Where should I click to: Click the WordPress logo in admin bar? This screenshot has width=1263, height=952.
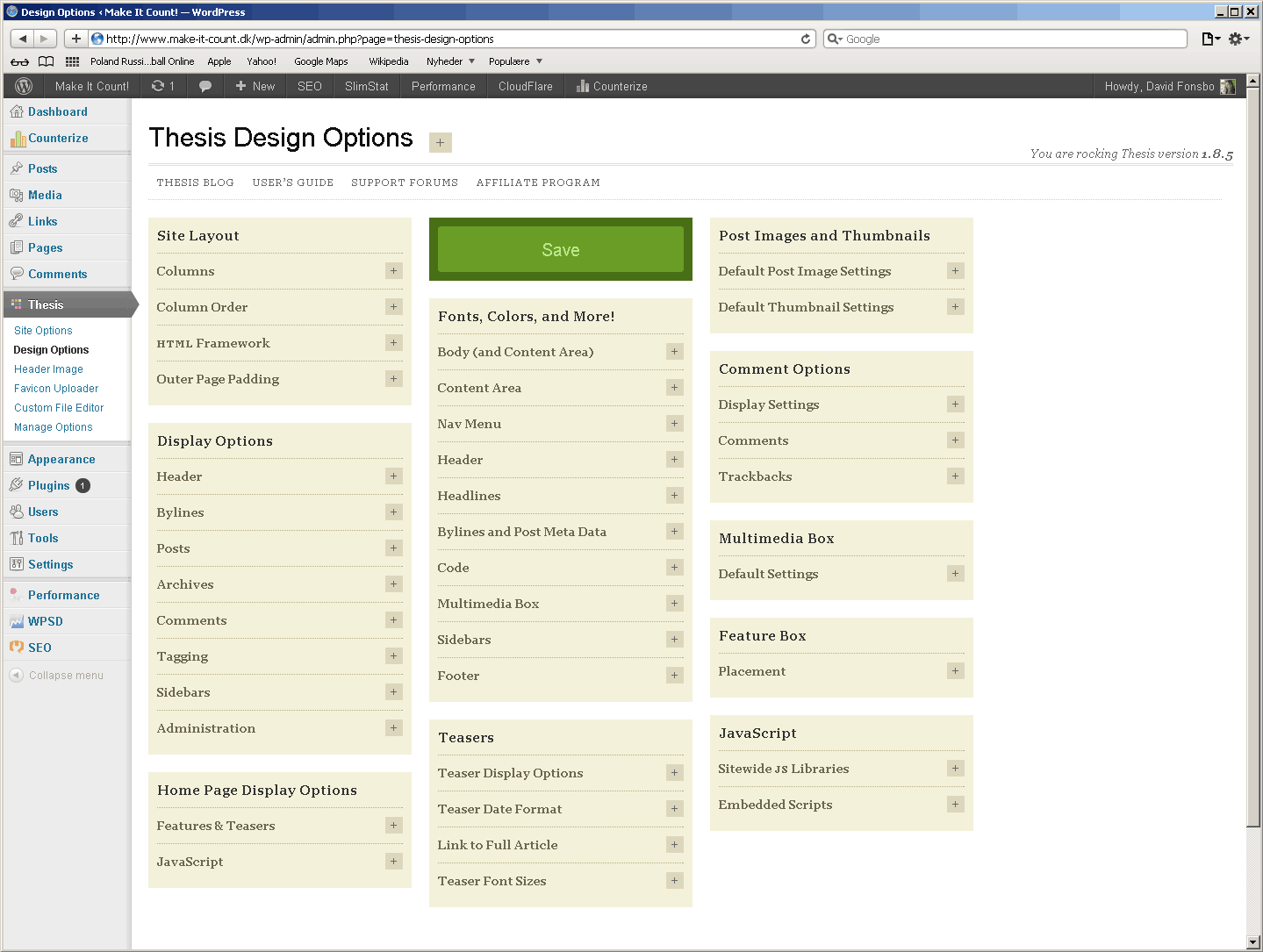click(x=25, y=86)
